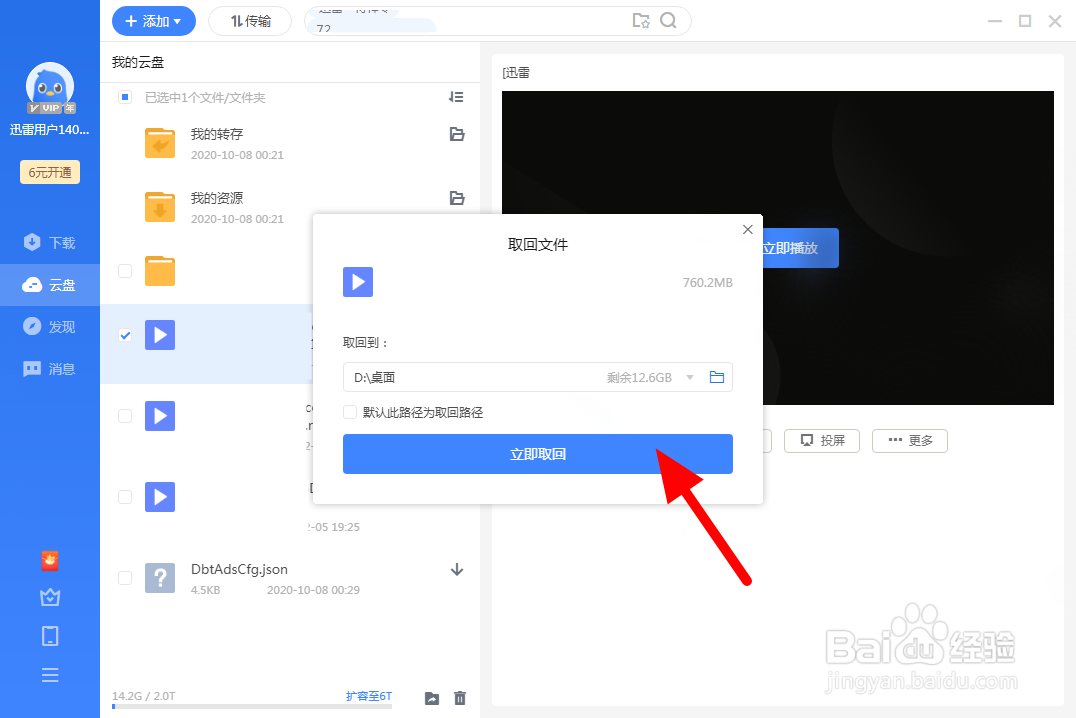The width and height of the screenshot is (1076, 718).
Task: Select the DbtAdsCfg.json file name
Action: tap(239, 569)
